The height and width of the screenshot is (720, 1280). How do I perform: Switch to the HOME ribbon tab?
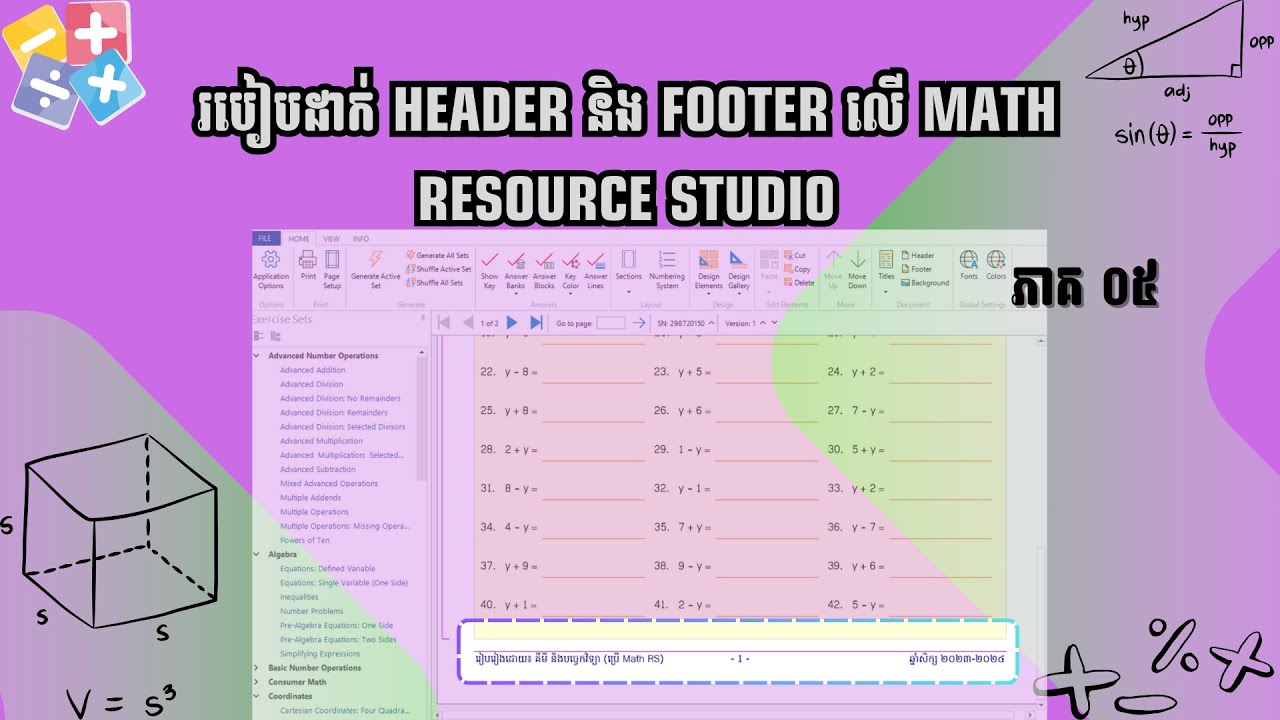coord(299,239)
